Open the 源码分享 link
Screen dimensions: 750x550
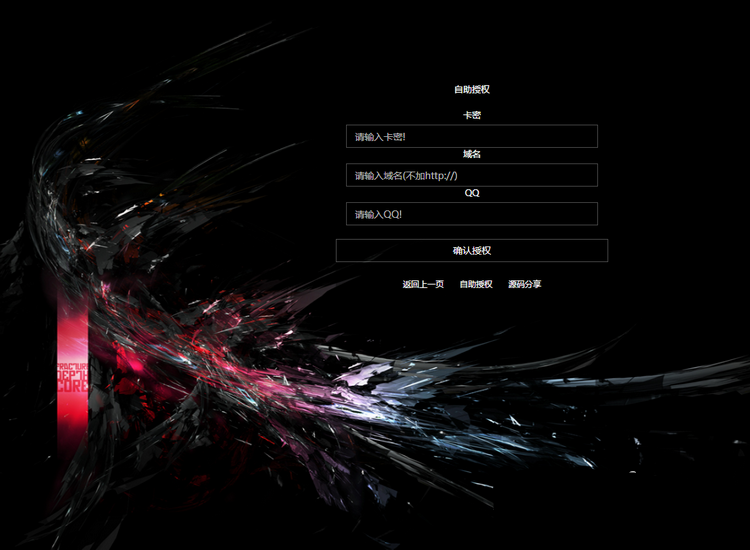pyautogui.click(x=525, y=284)
